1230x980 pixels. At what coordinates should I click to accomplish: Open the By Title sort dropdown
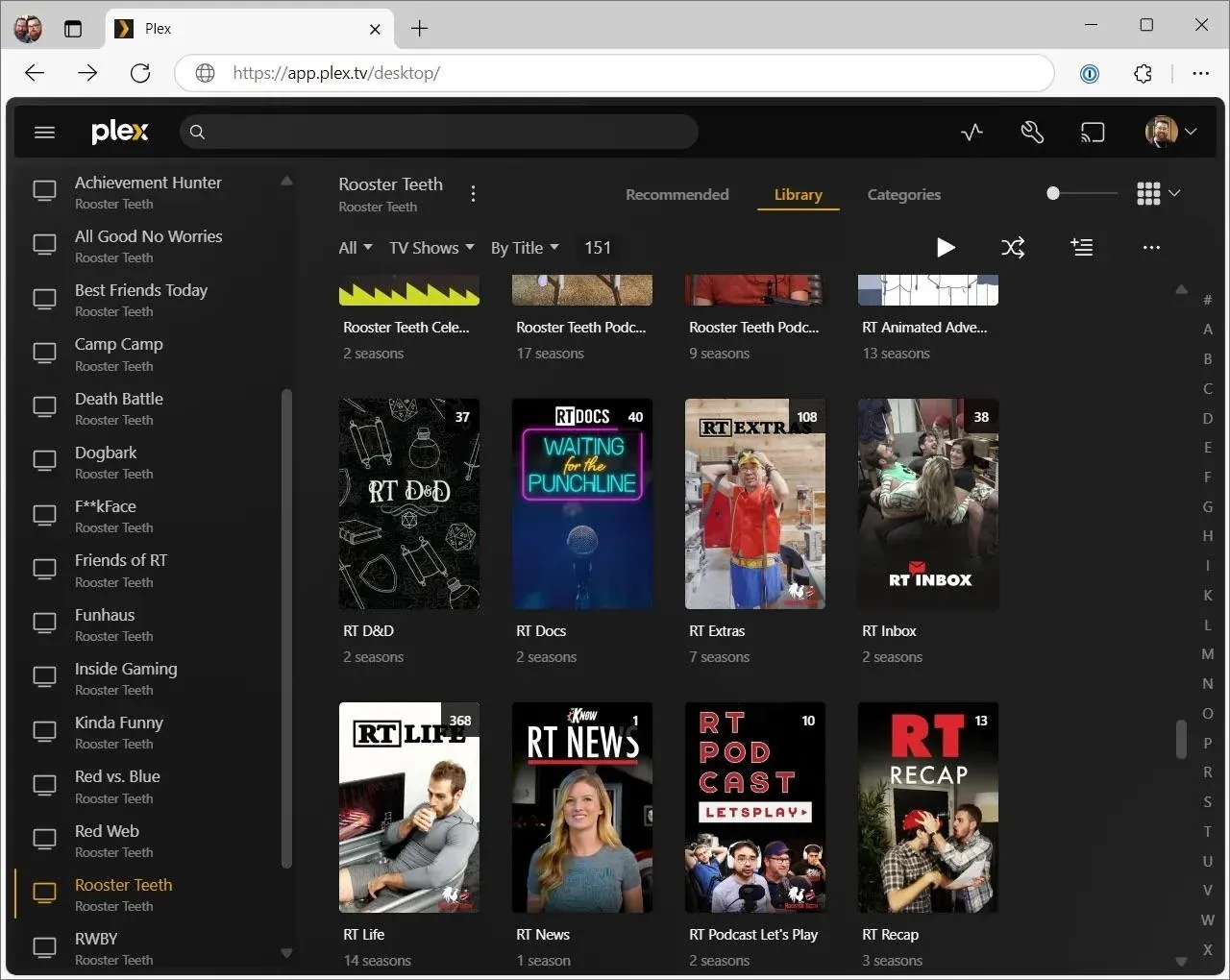(x=525, y=248)
